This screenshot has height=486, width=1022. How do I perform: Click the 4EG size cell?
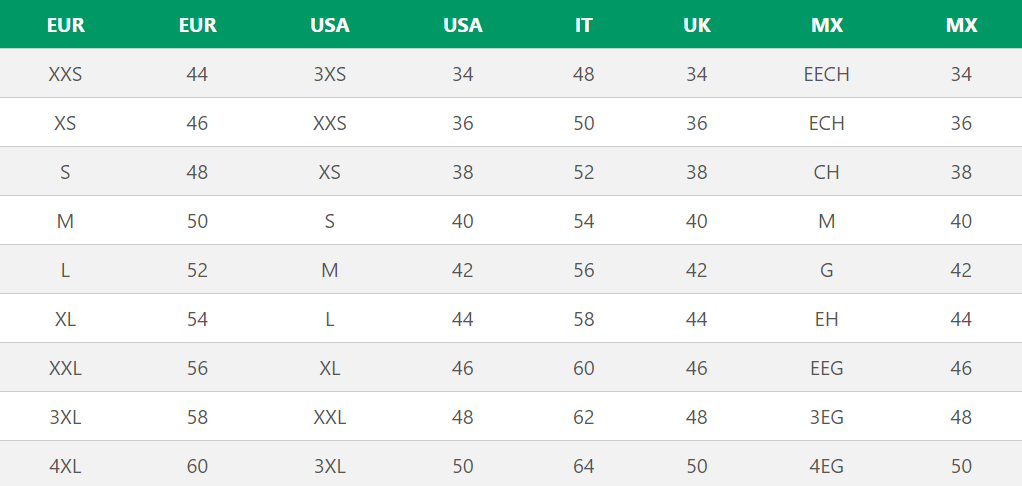[826, 466]
